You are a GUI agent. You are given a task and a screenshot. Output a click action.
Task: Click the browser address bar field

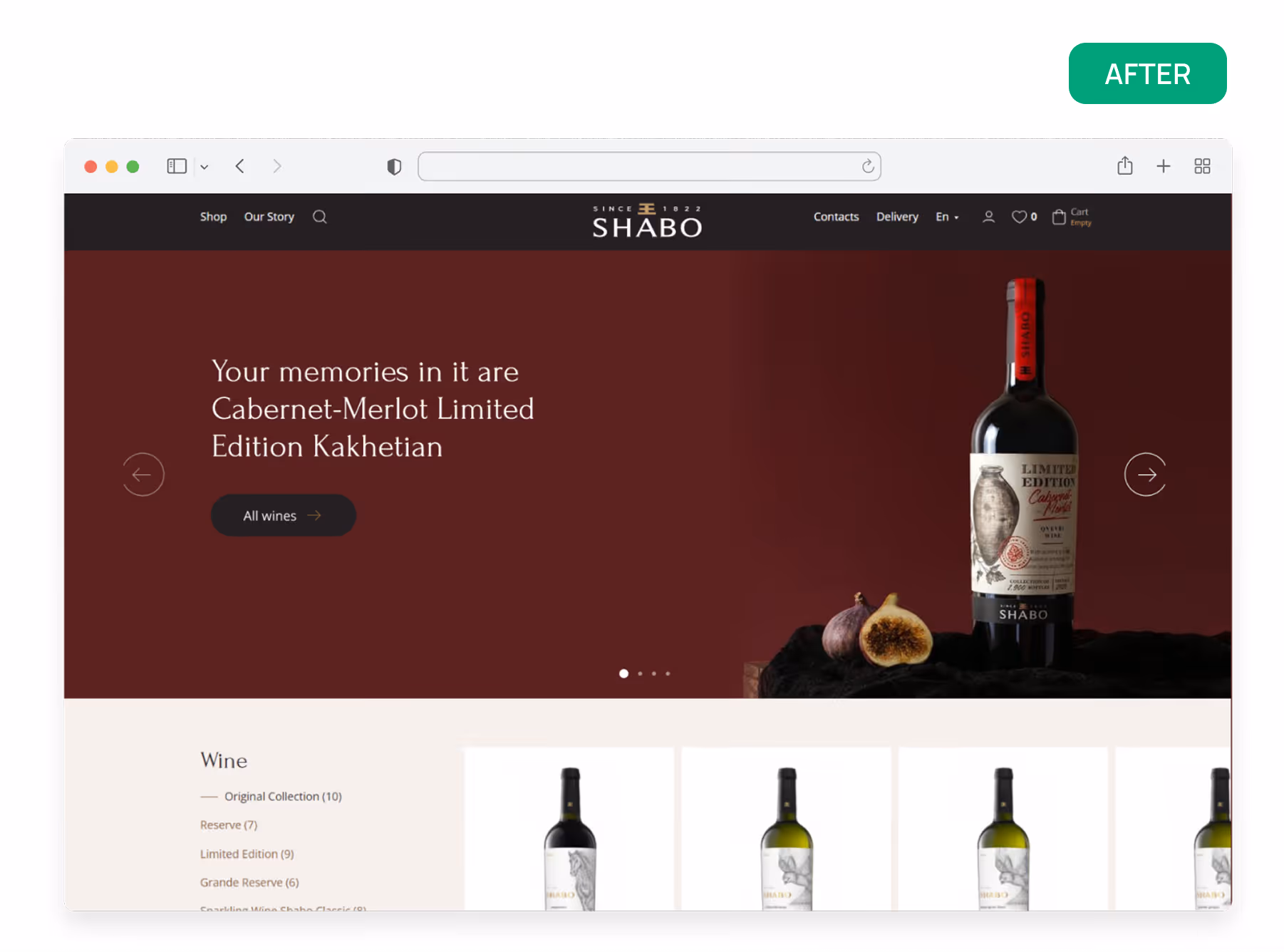[649, 166]
